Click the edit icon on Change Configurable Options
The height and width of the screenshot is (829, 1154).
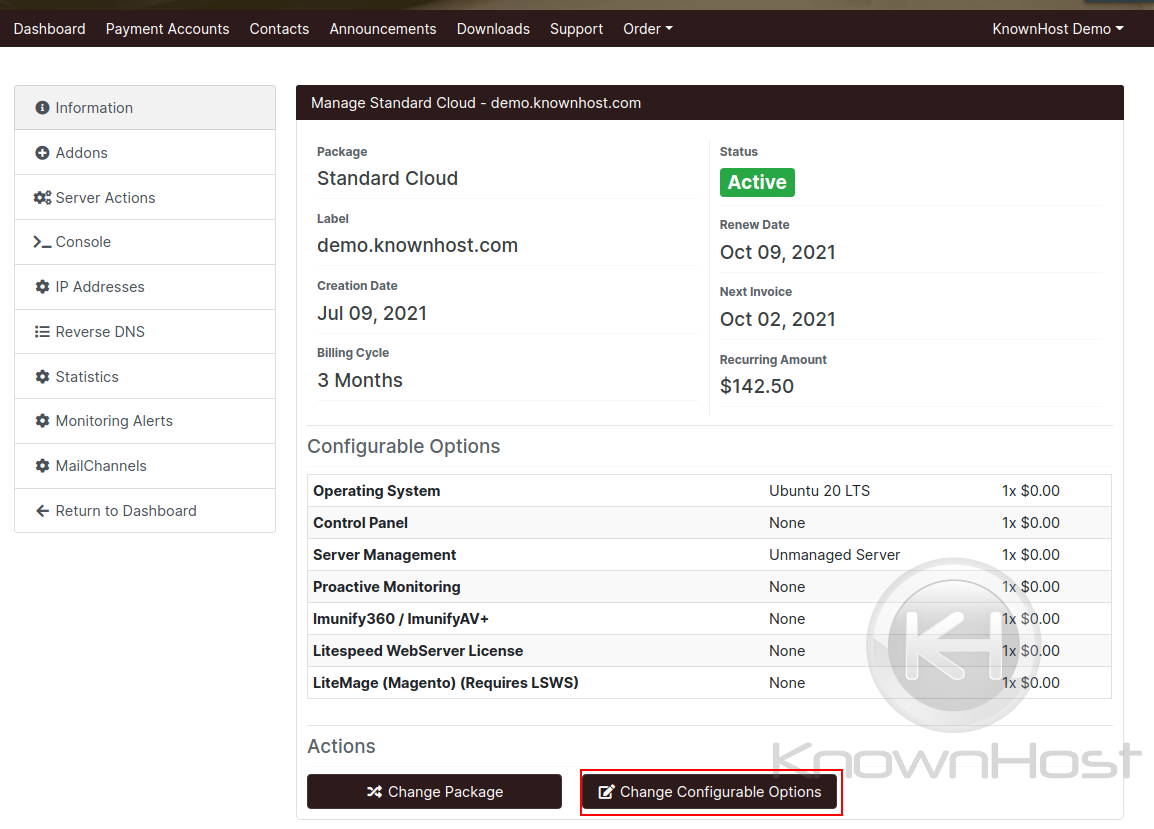[x=606, y=791]
